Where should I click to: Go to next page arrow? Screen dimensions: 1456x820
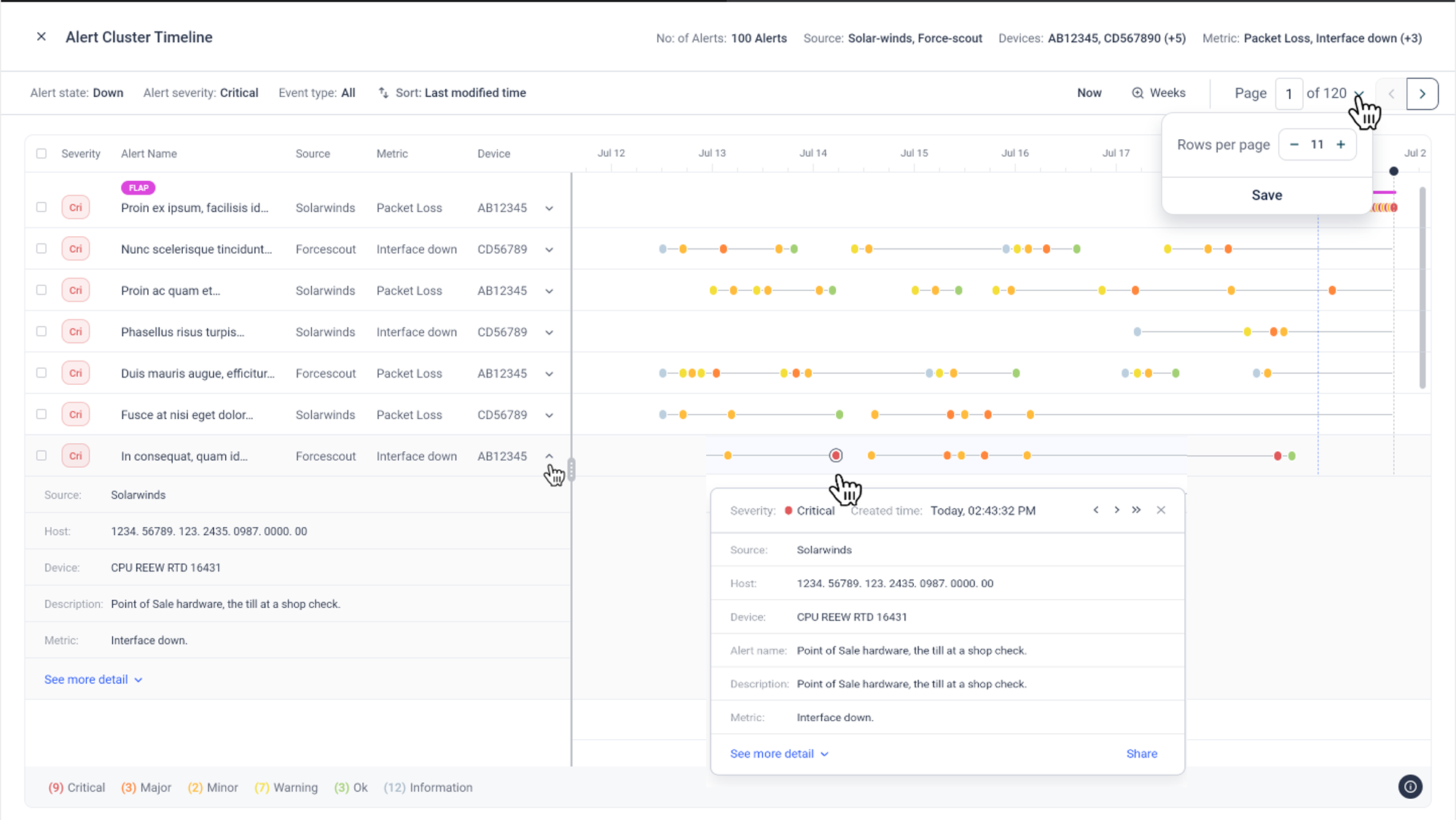[1422, 93]
